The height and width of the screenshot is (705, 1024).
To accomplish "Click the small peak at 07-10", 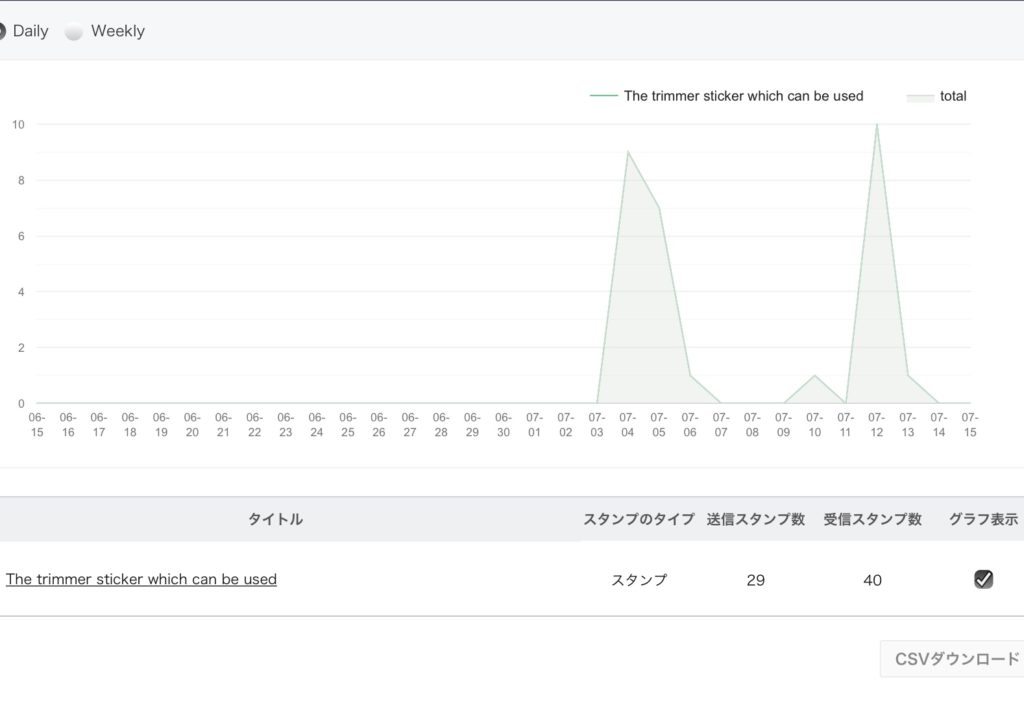I will tap(815, 376).
